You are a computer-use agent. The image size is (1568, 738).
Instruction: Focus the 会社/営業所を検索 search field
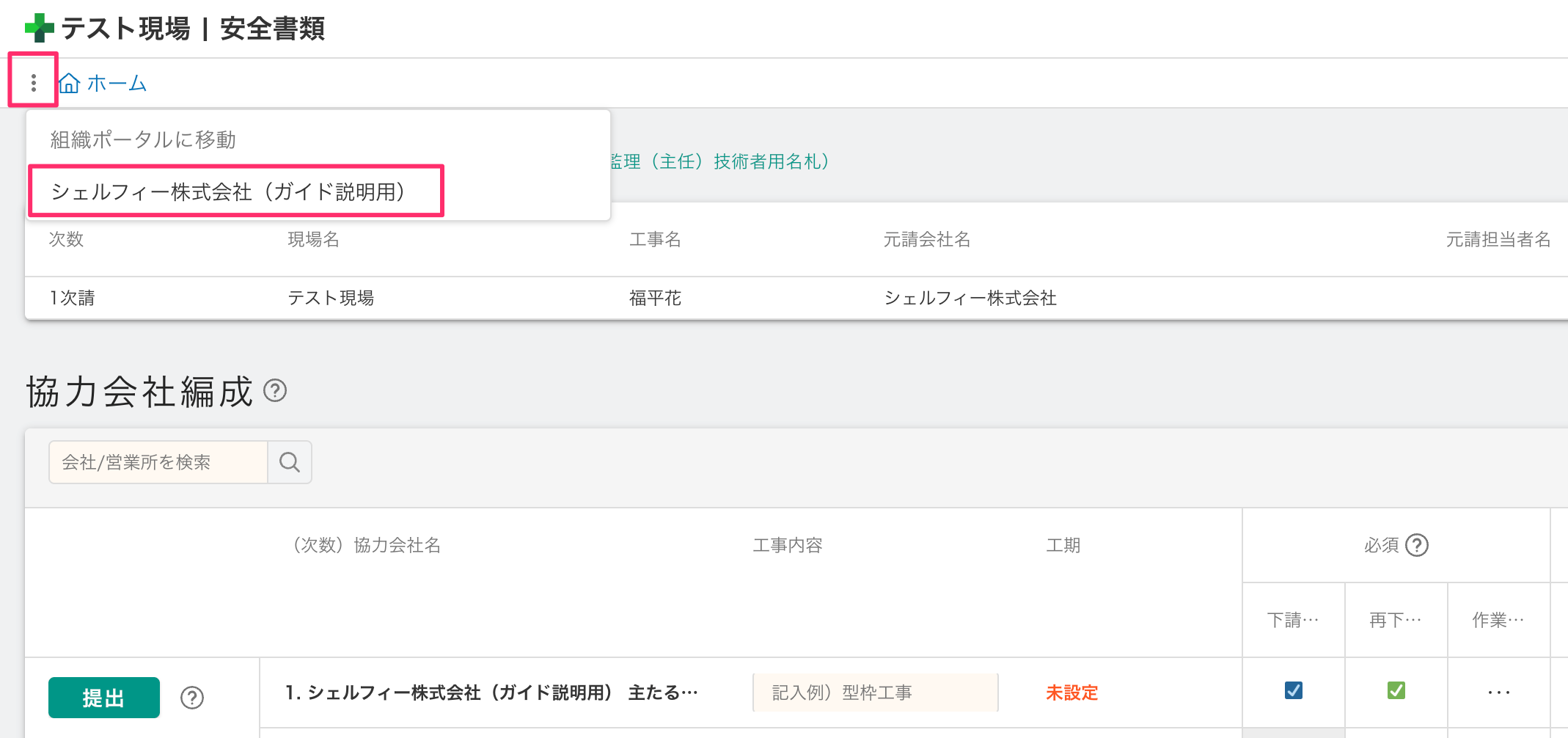[x=158, y=462]
